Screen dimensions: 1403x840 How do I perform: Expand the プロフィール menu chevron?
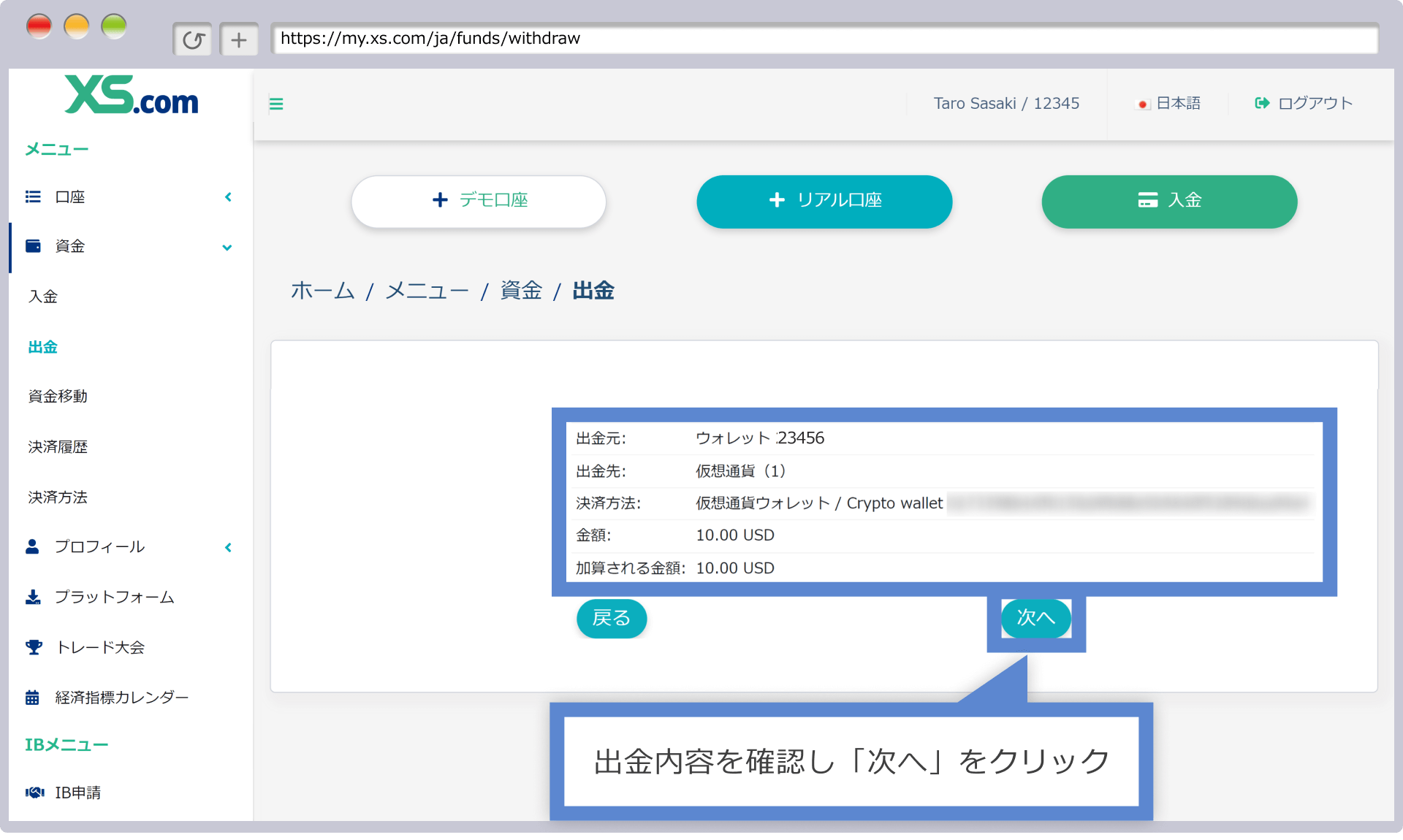click(x=228, y=547)
